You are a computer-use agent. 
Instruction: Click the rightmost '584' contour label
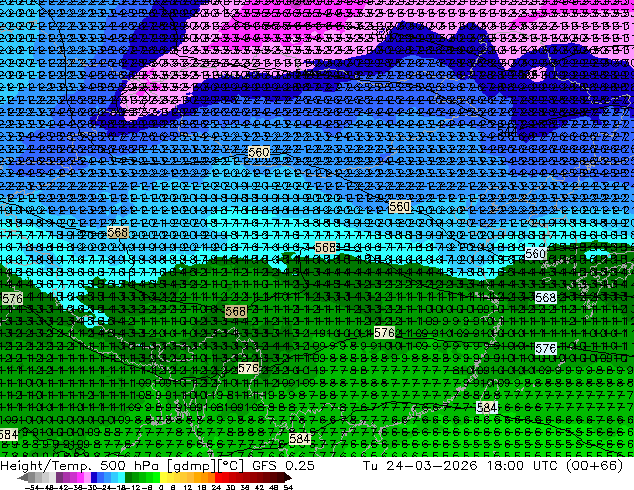487,408
